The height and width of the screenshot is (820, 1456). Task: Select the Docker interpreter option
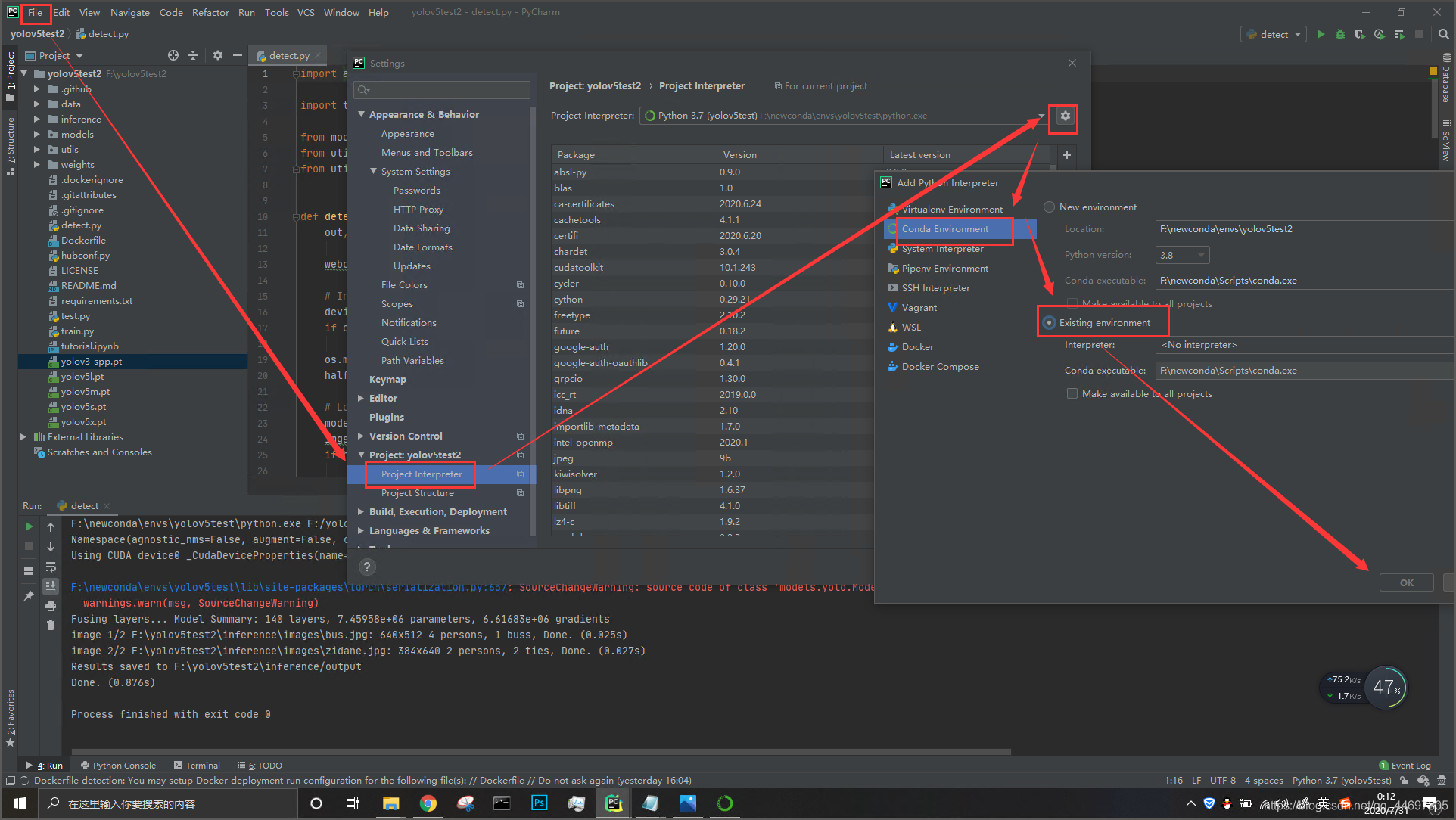[917, 347]
